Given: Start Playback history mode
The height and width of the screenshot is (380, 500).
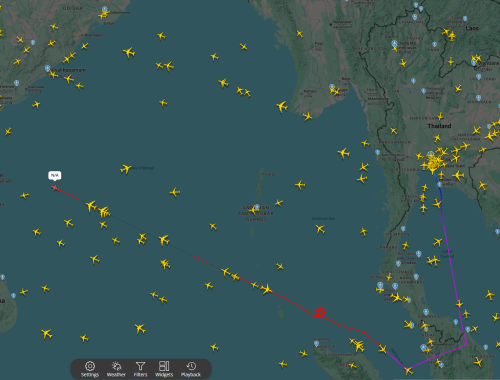Looking at the screenshot, I should pos(191,369).
